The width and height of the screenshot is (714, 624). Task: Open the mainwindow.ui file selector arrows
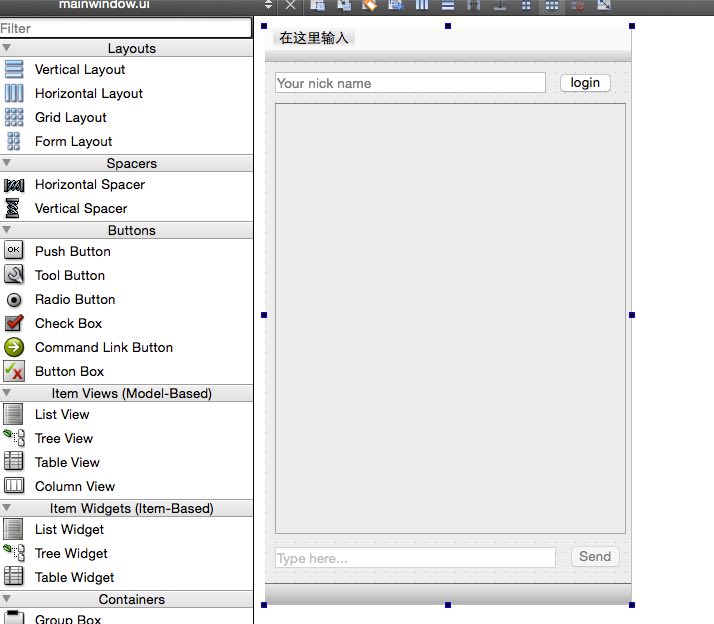point(268,5)
